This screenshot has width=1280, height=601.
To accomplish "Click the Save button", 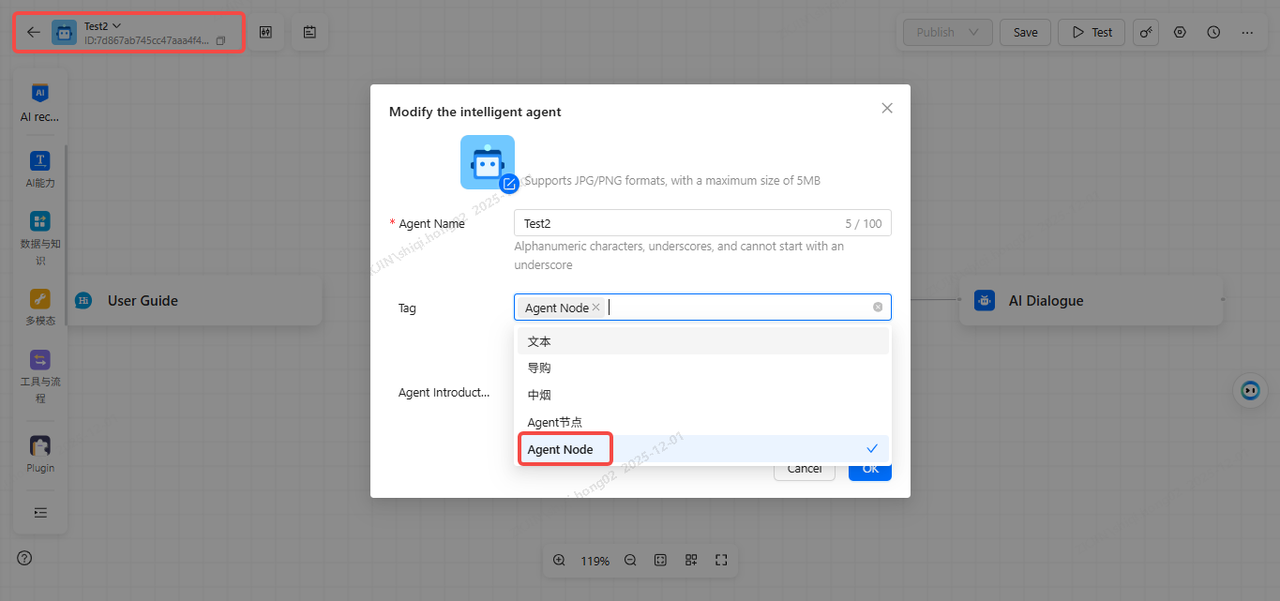I will [x=1025, y=32].
